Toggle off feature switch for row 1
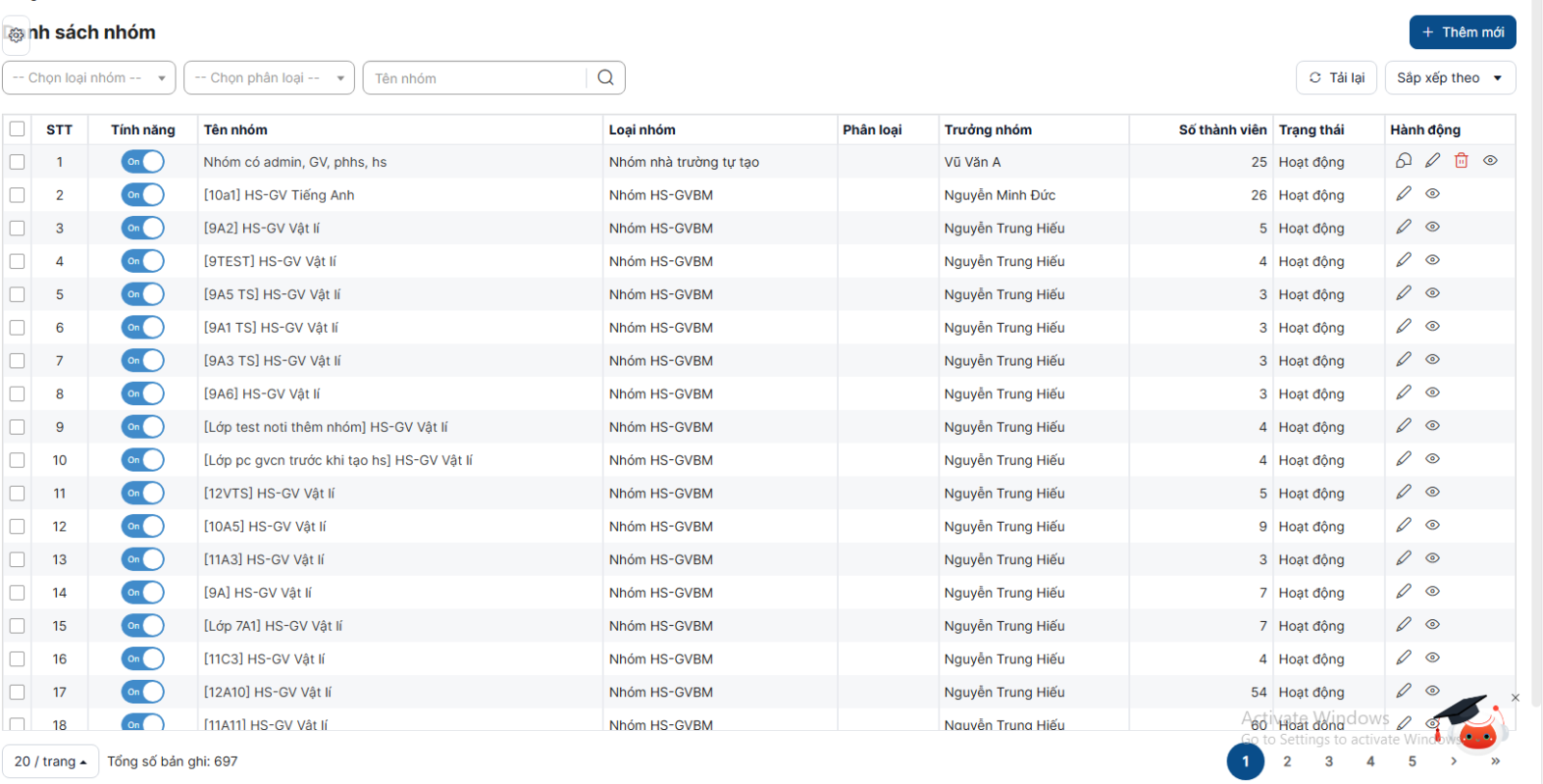 [x=143, y=162]
